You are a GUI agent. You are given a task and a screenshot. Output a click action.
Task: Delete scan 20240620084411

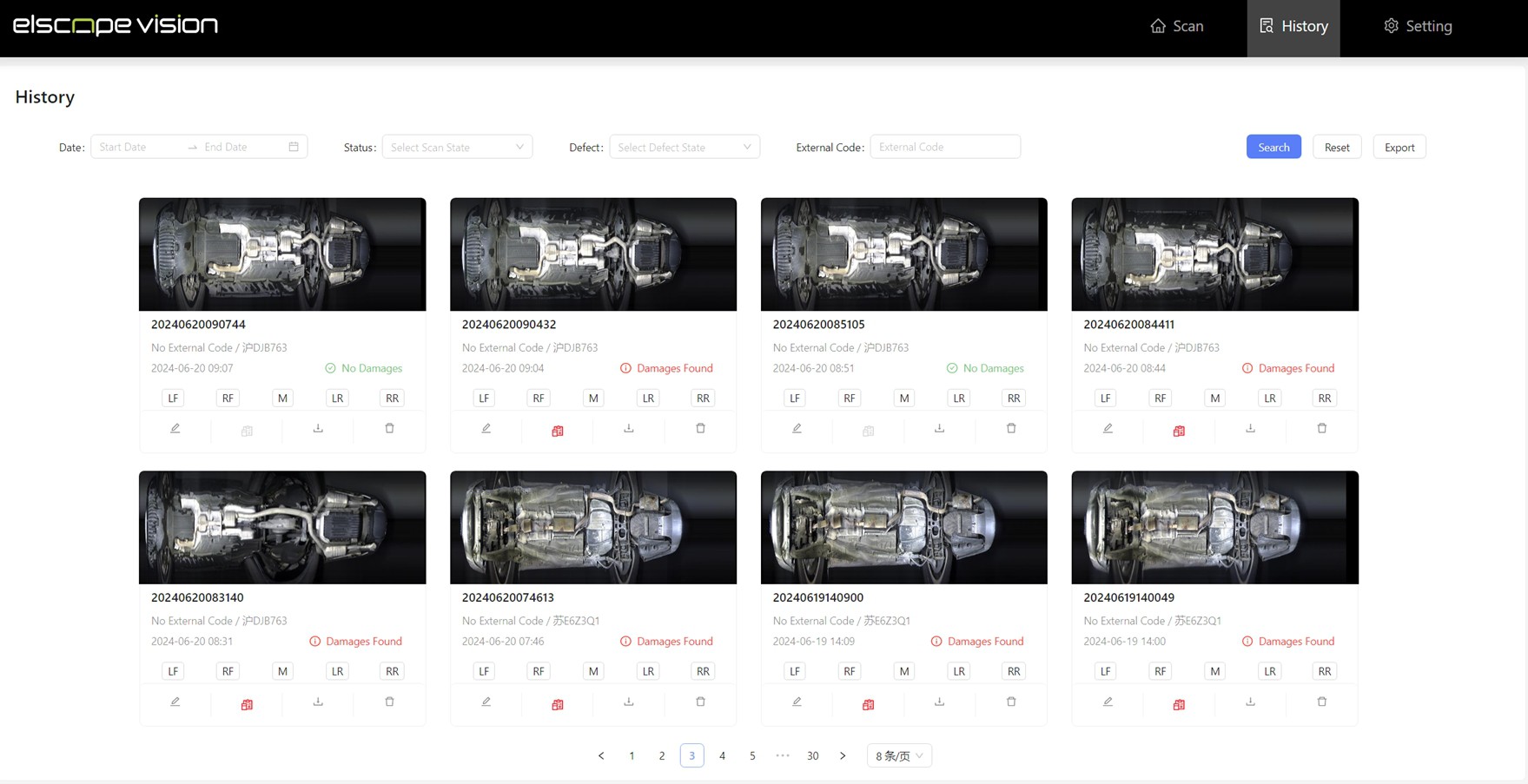(x=1322, y=428)
